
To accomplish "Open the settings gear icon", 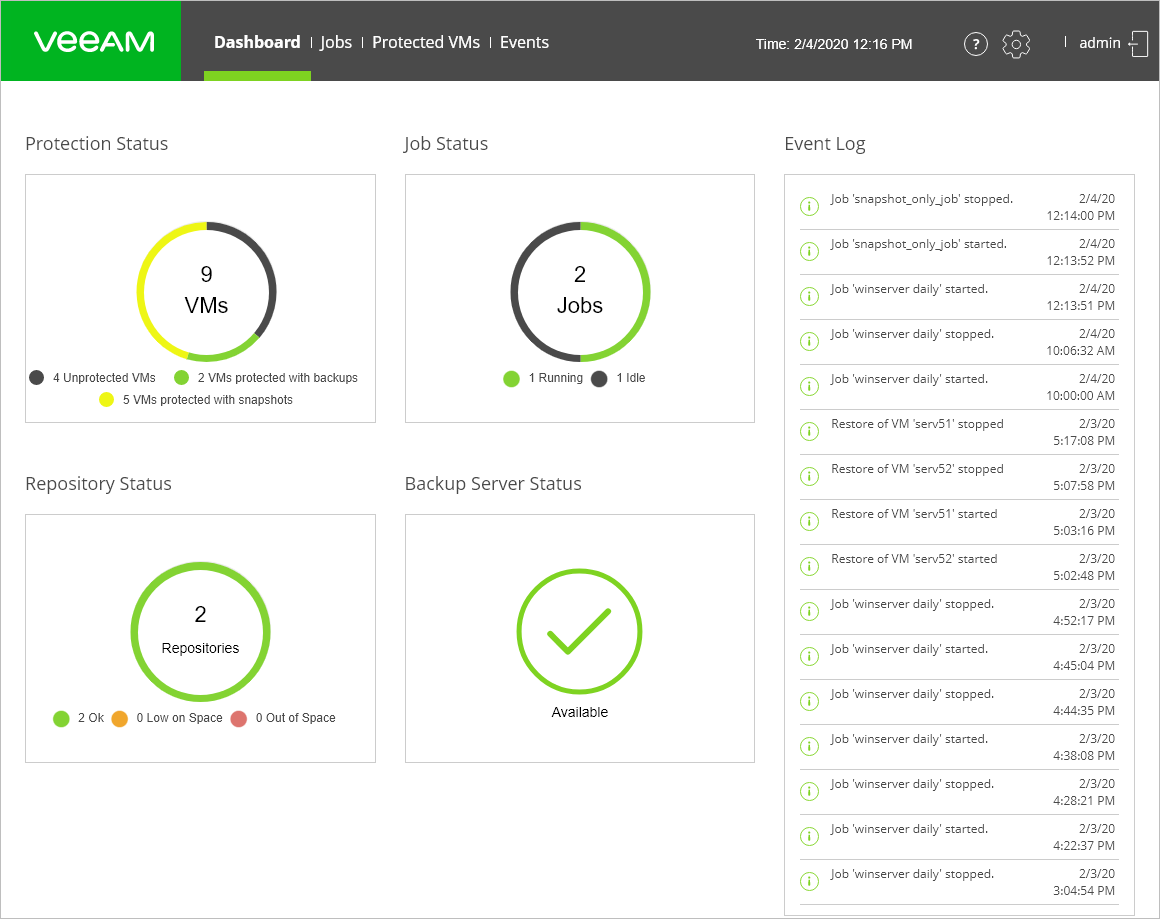I will (x=1016, y=44).
